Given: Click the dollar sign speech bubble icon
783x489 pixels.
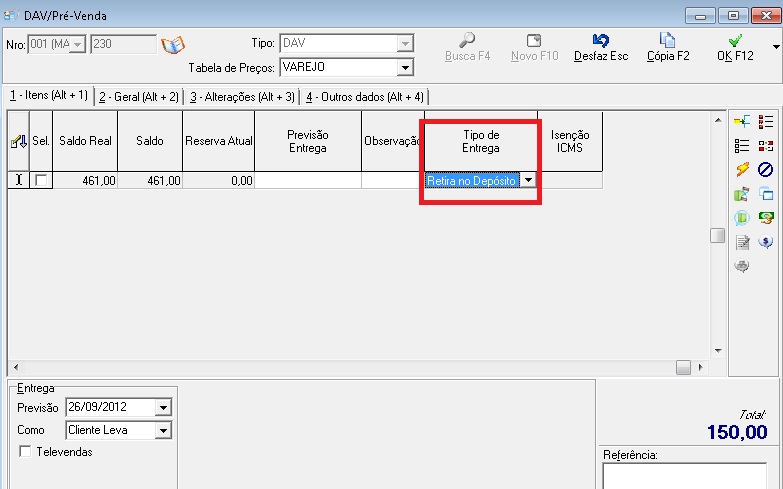Looking at the screenshot, I should tap(766, 241).
